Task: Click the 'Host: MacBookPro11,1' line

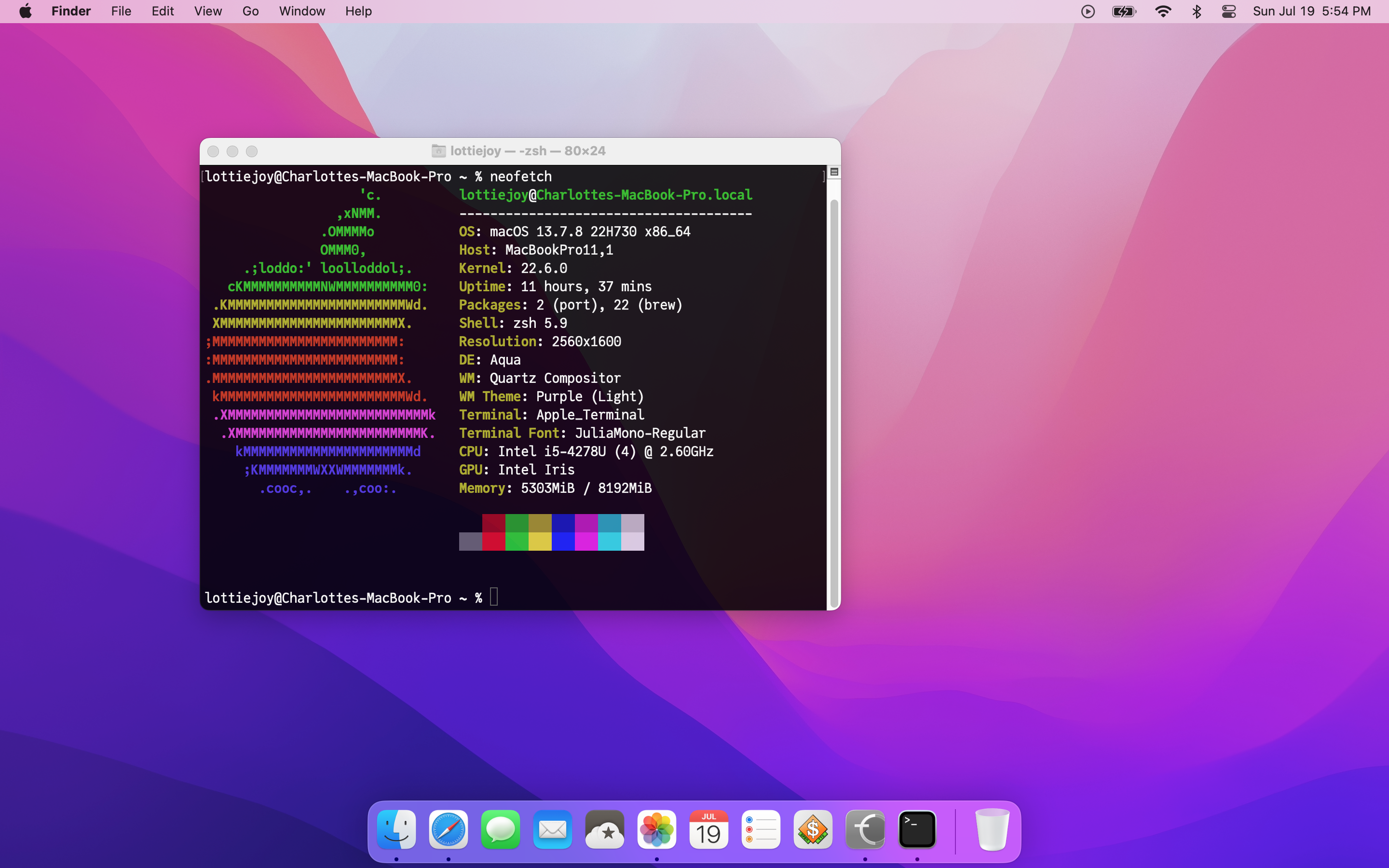Action: click(536, 250)
